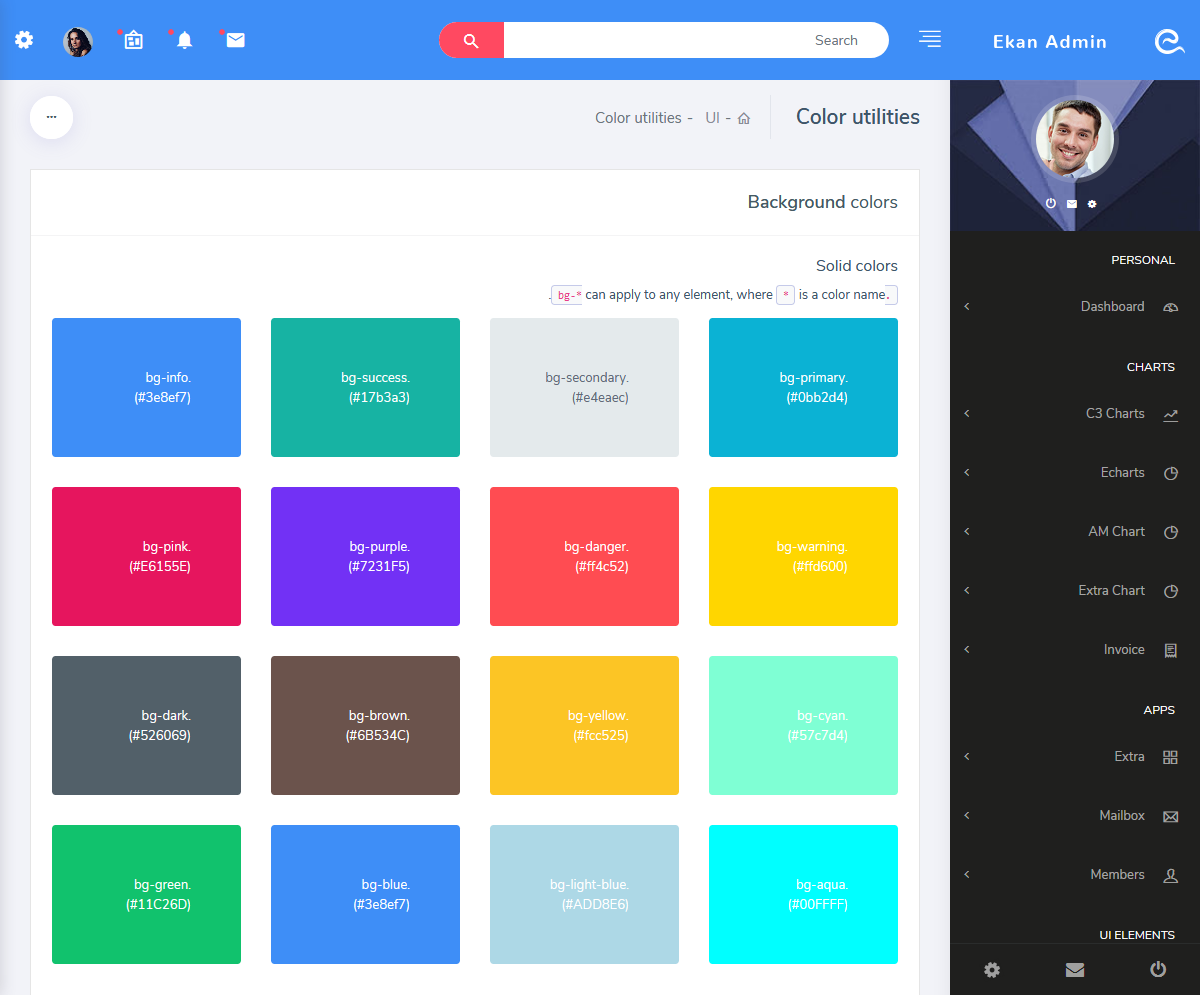The image size is (1200, 995).
Task: Click into the Search text field
Action: 680,40
